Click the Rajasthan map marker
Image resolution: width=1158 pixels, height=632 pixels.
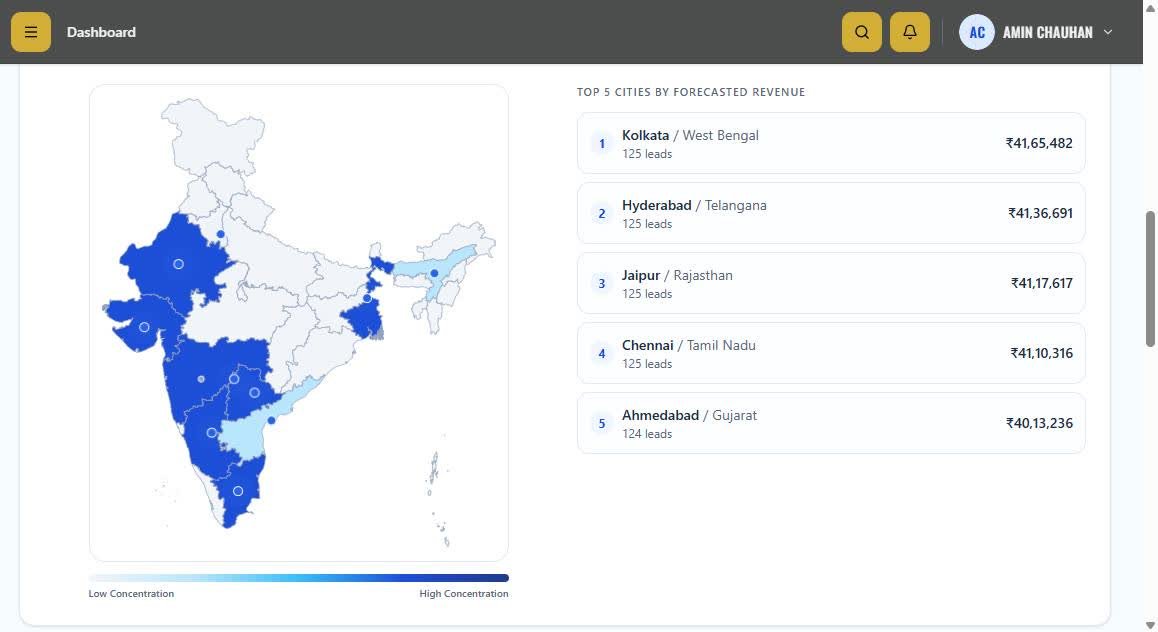coord(178,264)
